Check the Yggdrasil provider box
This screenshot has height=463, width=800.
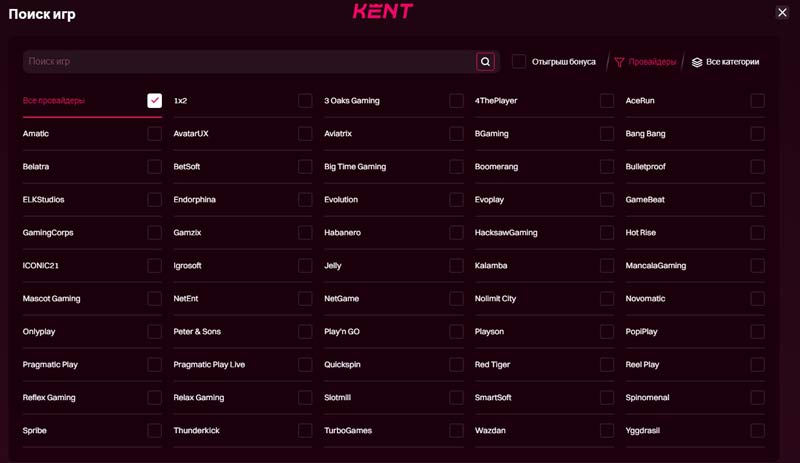coord(758,431)
